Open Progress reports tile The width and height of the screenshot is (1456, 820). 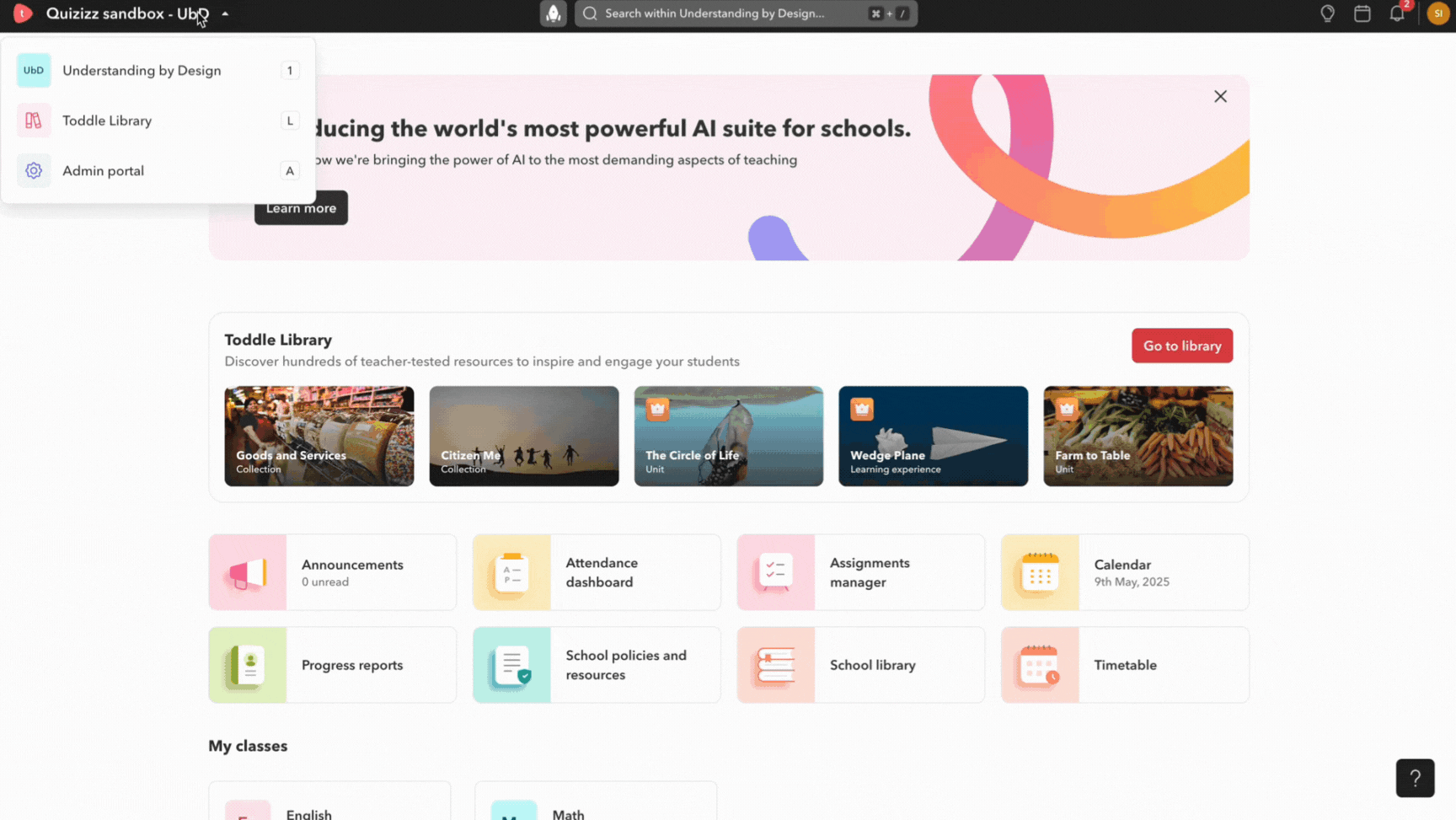tap(333, 665)
